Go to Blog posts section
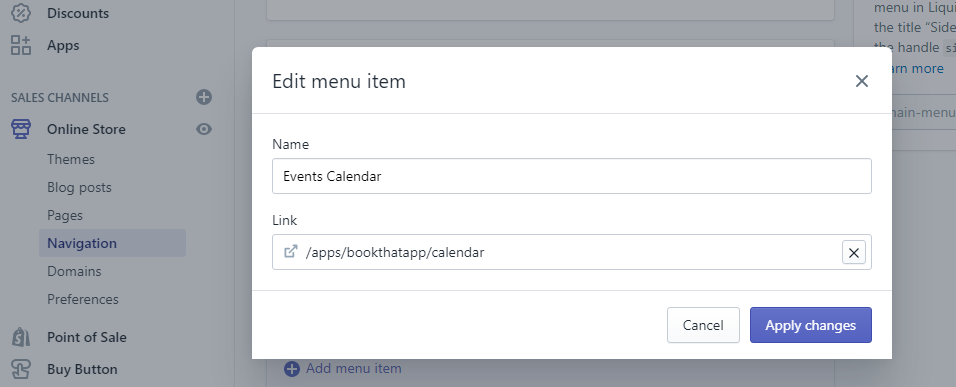The width and height of the screenshot is (956, 387). [79, 187]
